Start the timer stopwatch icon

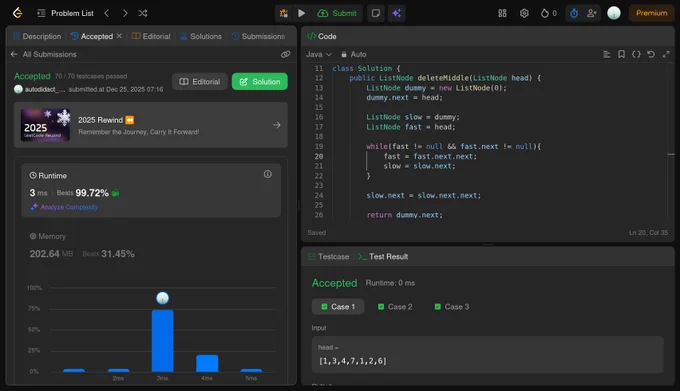574,13
